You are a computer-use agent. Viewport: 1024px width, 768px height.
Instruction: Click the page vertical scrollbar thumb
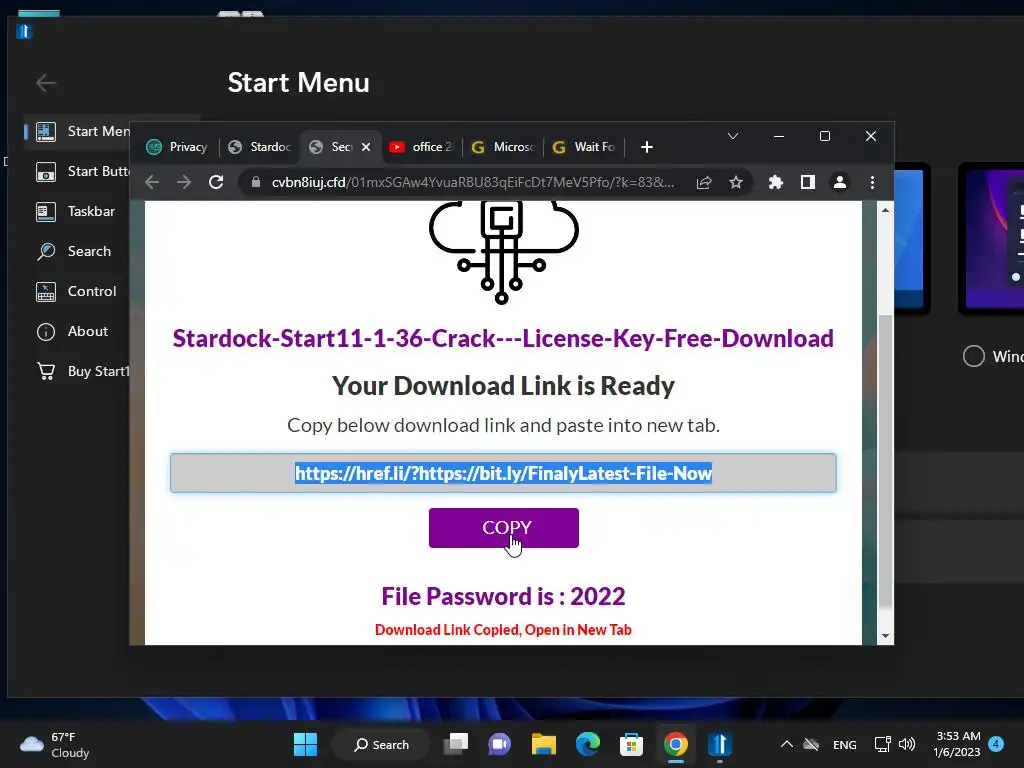click(x=885, y=460)
